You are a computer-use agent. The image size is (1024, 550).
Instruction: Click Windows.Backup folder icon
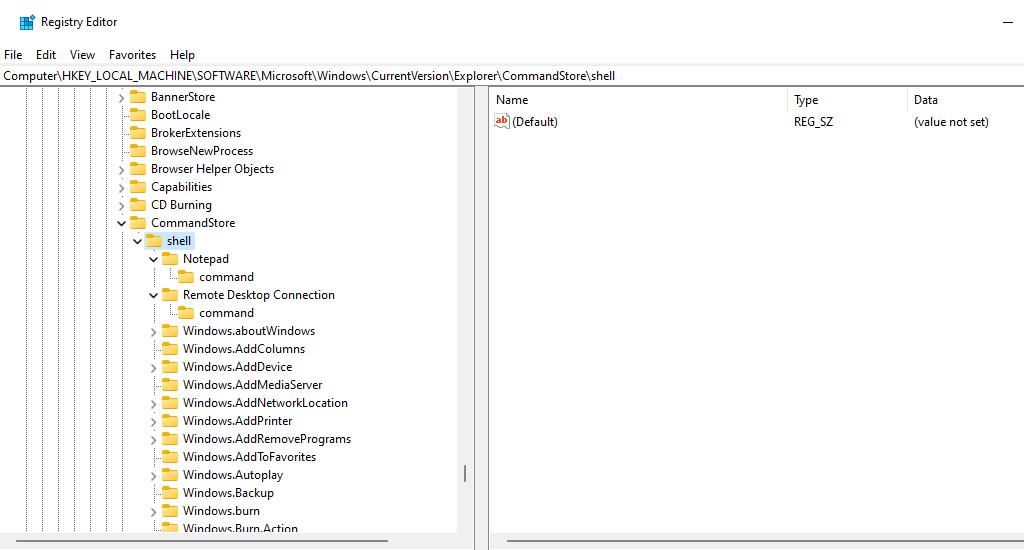coord(170,493)
